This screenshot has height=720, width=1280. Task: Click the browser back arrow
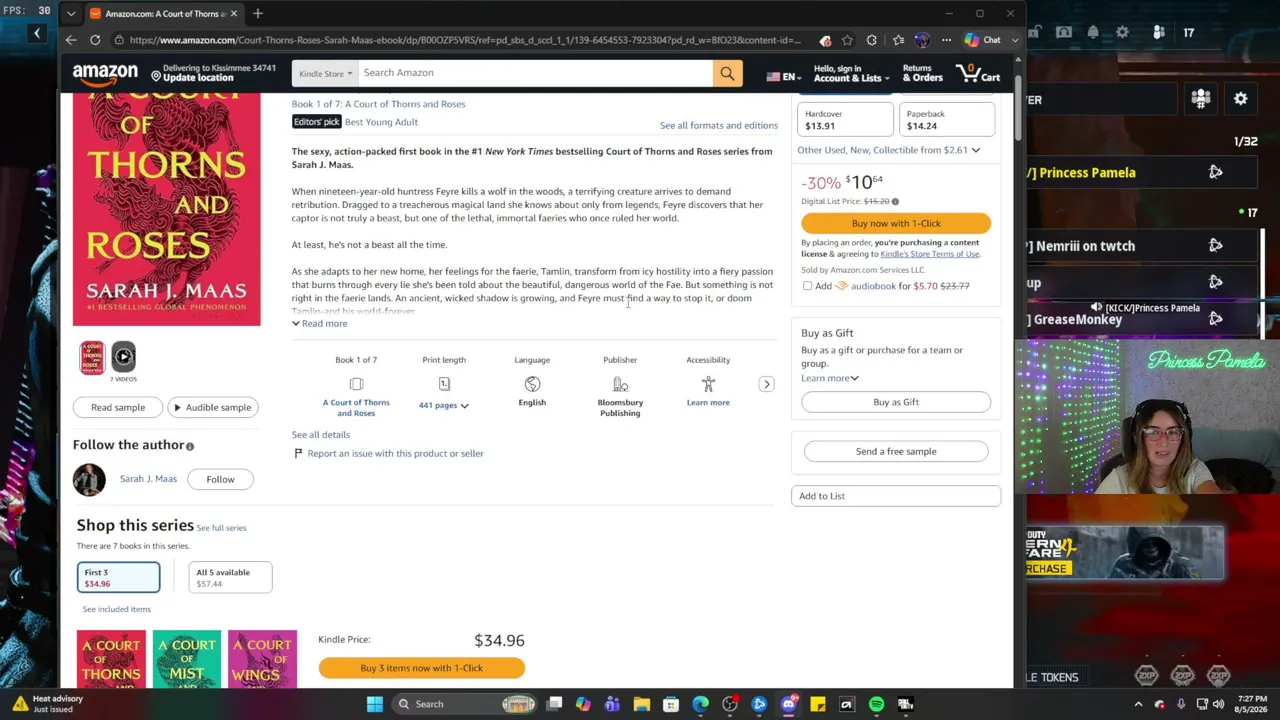pos(70,40)
